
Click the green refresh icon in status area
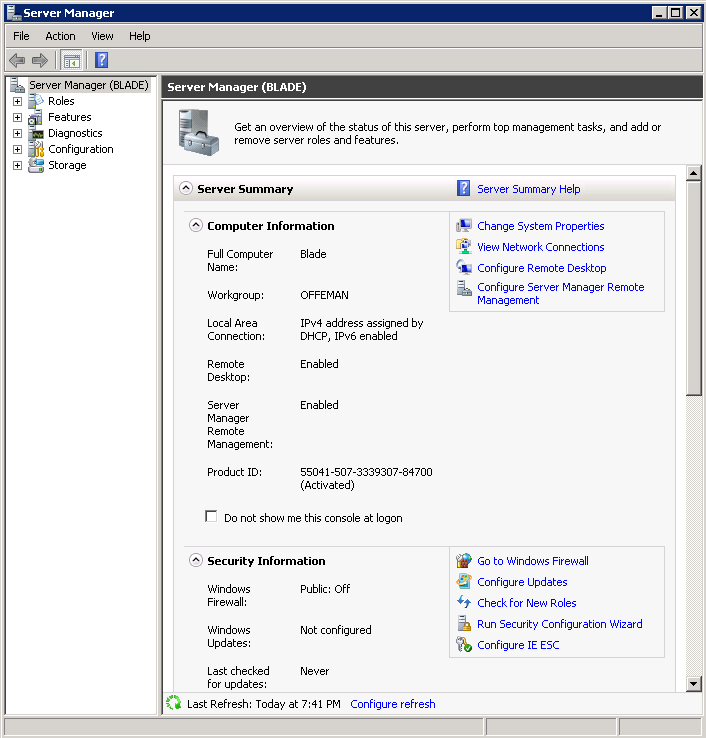pos(173,703)
